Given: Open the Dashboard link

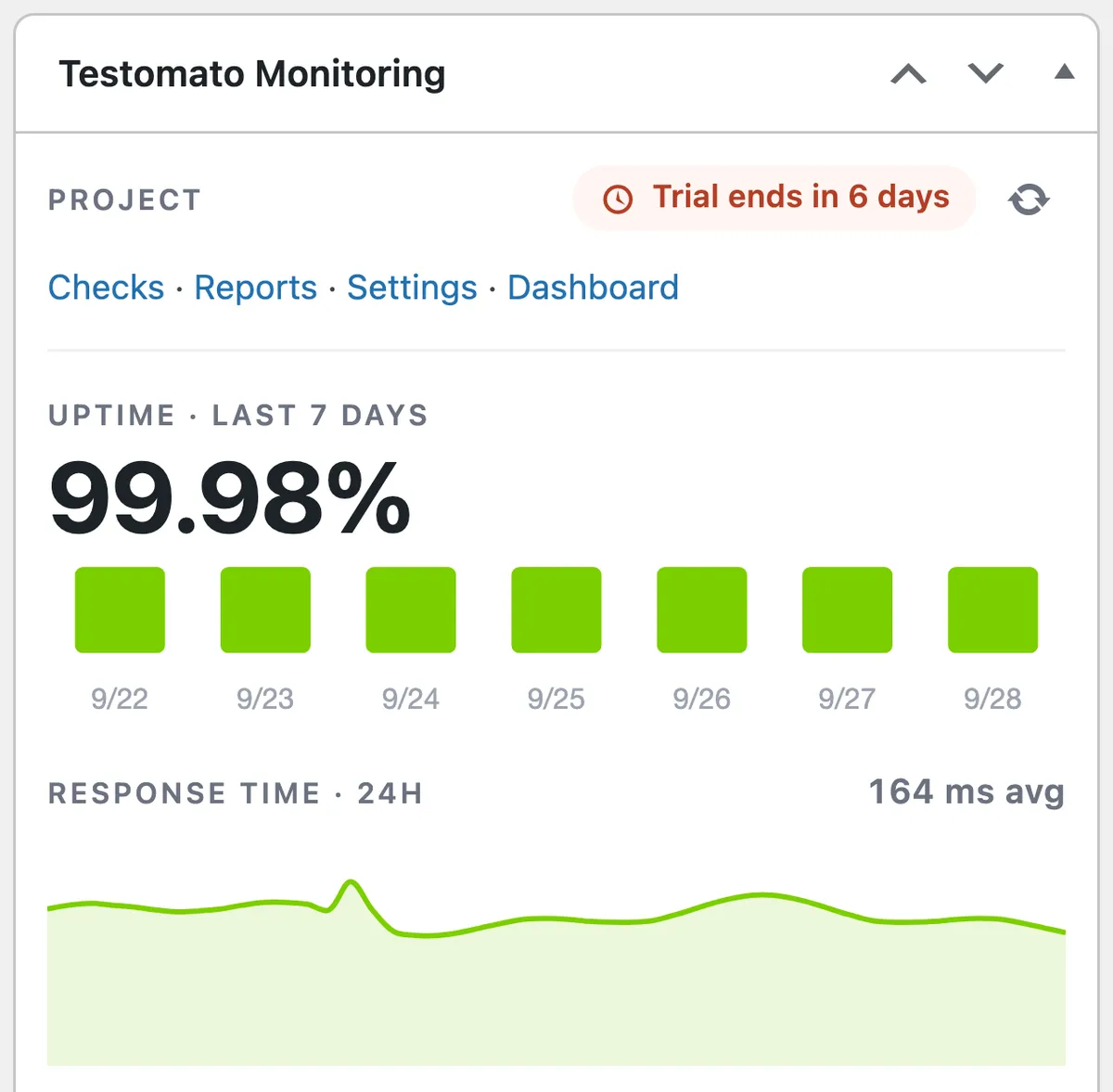Looking at the screenshot, I should [x=593, y=288].
